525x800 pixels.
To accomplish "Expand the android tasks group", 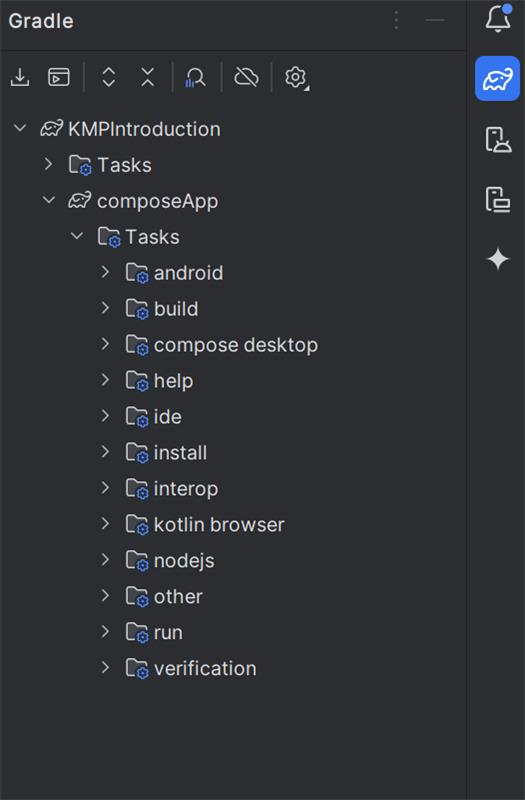I will [105, 272].
